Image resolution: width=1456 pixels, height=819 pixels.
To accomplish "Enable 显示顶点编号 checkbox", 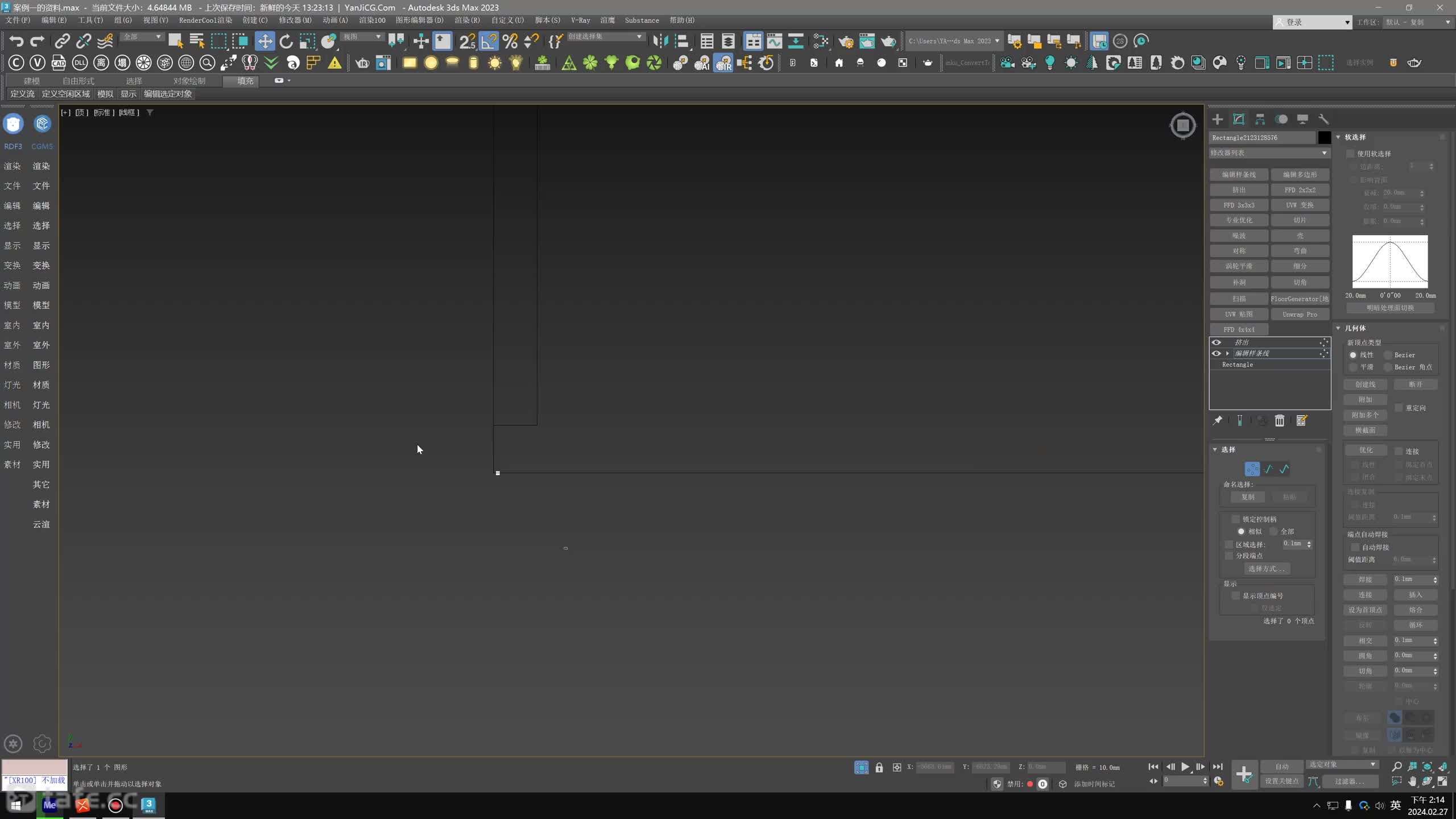I will [x=1235, y=595].
